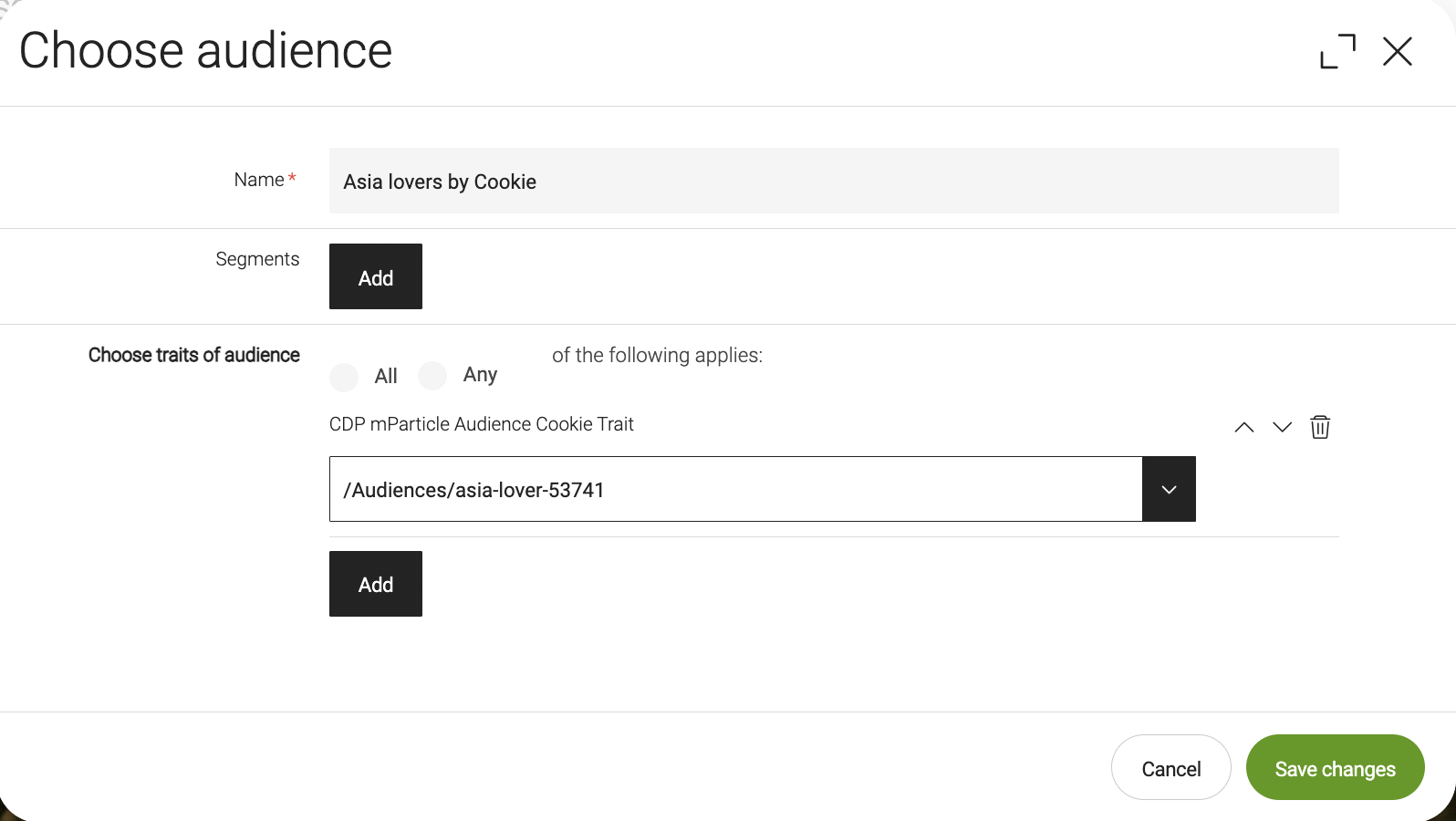Viewport: 1456px width, 821px height.
Task: Delete the CDP mParticle Cookie Trait
Action: pyautogui.click(x=1320, y=427)
